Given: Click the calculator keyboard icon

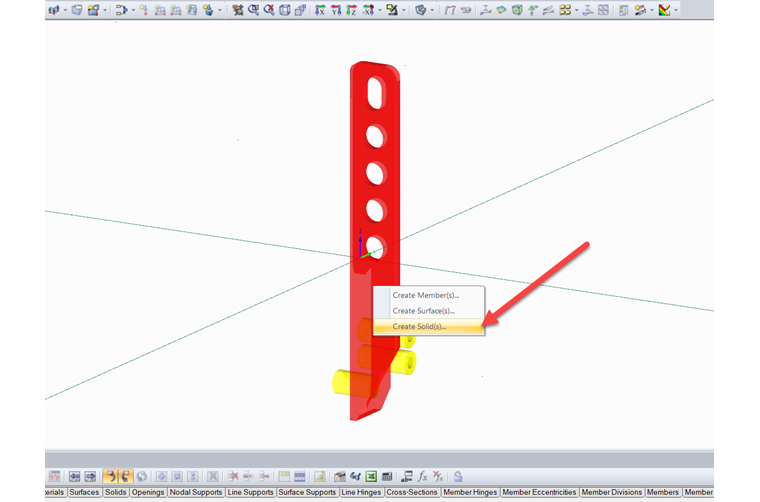Looking at the screenshot, I should coord(387,477).
